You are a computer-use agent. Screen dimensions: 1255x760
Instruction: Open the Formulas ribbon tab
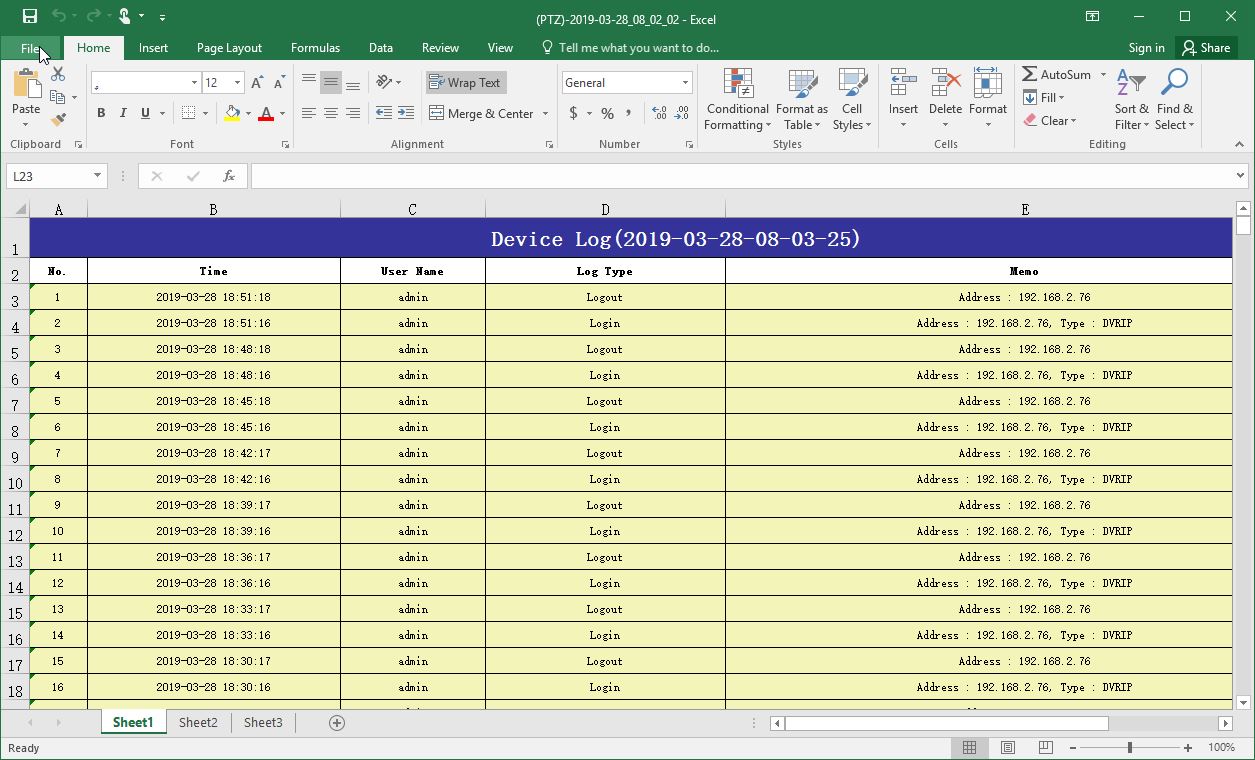(x=315, y=48)
